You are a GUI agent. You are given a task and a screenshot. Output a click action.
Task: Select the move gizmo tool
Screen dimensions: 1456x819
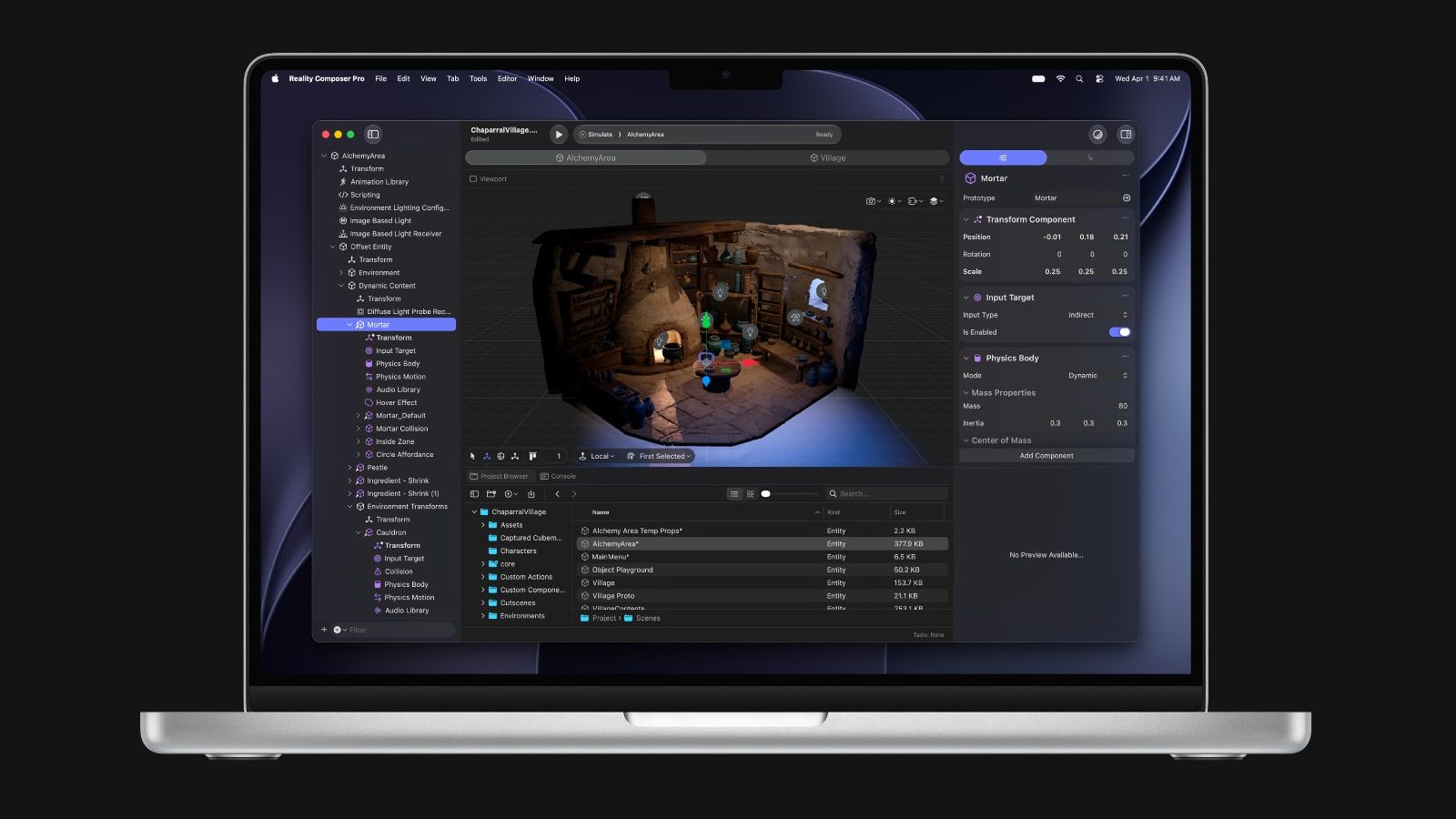pyautogui.click(x=487, y=456)
